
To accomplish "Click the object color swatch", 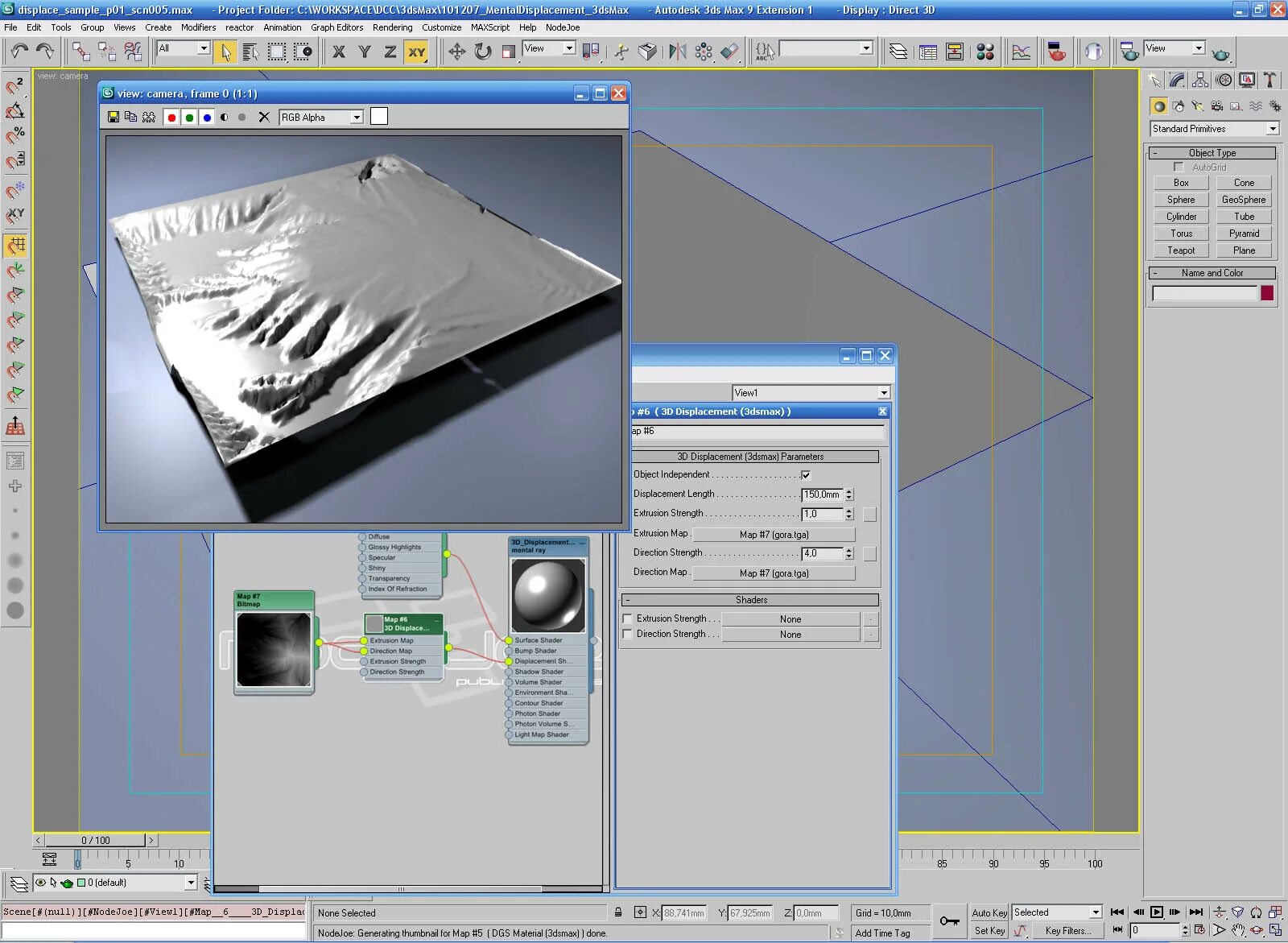I will click(1267, 293).
